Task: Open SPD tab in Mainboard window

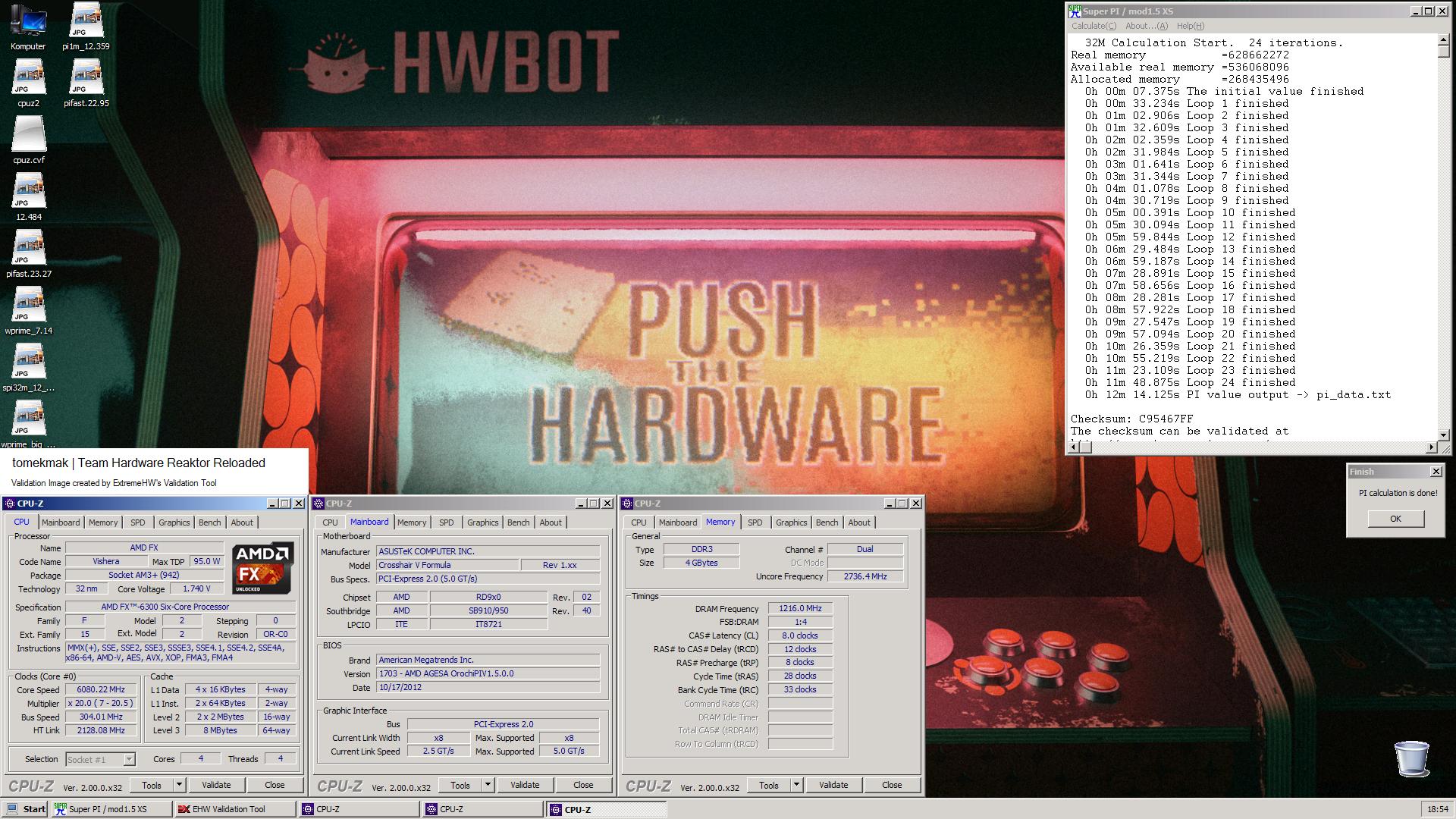Action: coord(446,522)
